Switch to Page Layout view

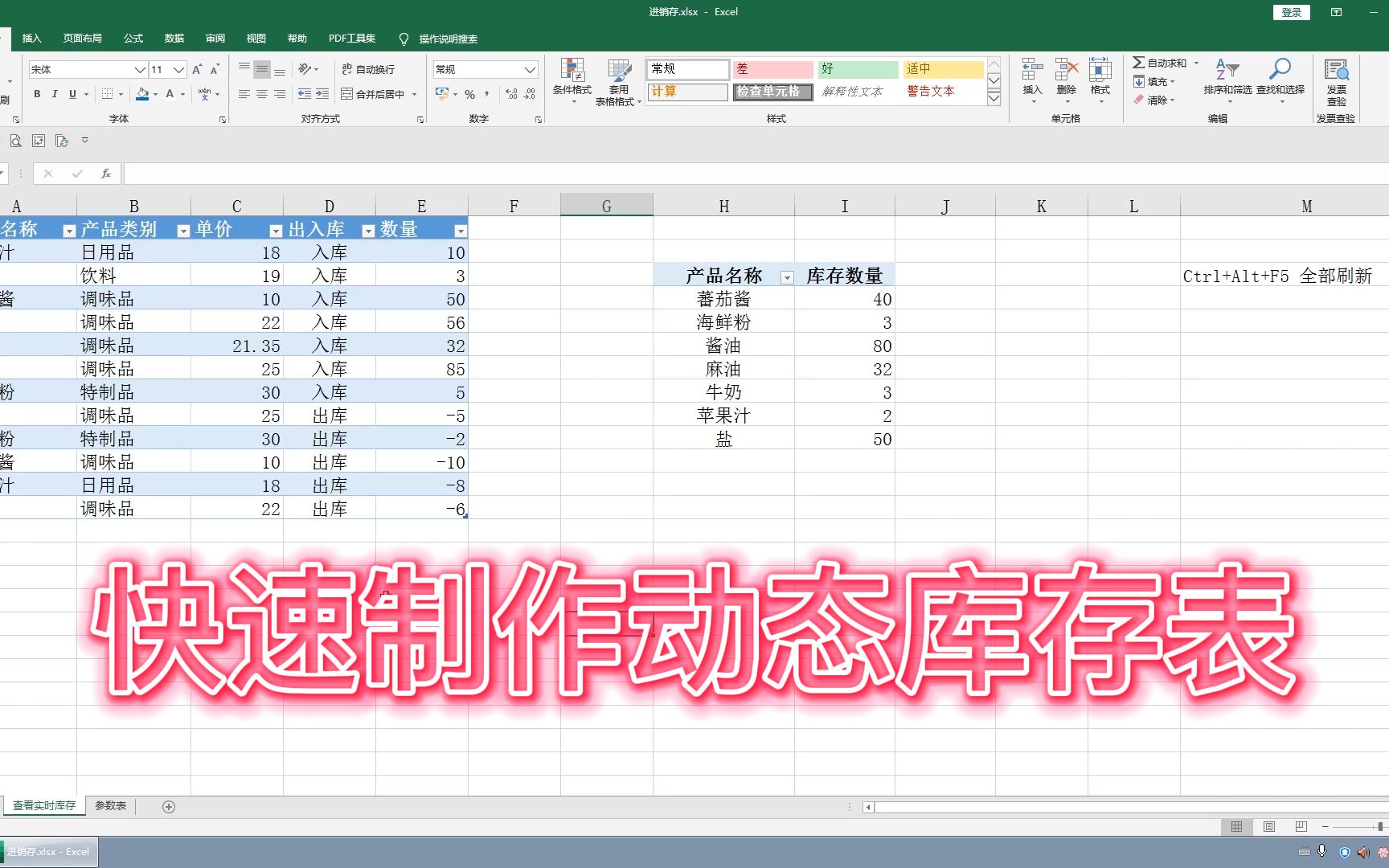[1269, 826]
